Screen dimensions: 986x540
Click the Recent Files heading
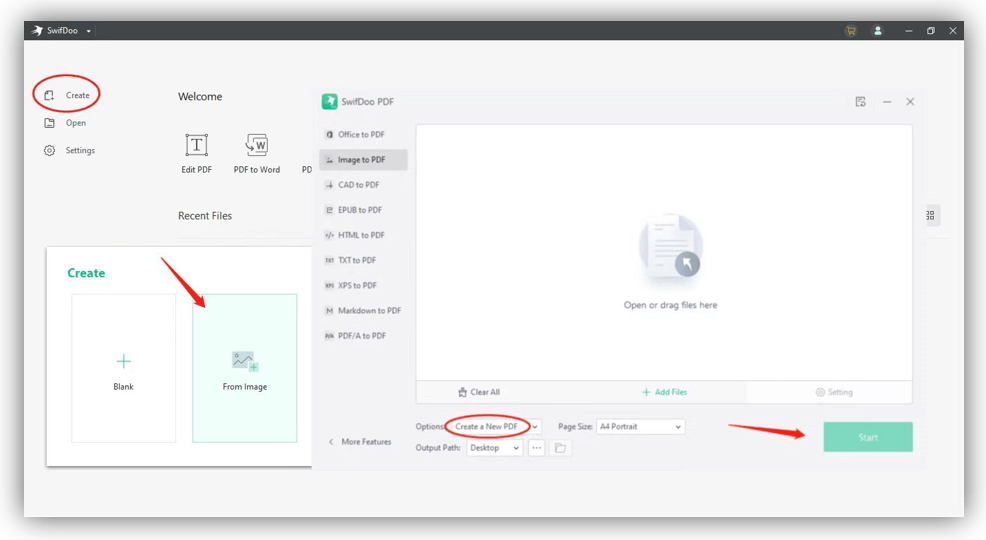coord(205,216)
